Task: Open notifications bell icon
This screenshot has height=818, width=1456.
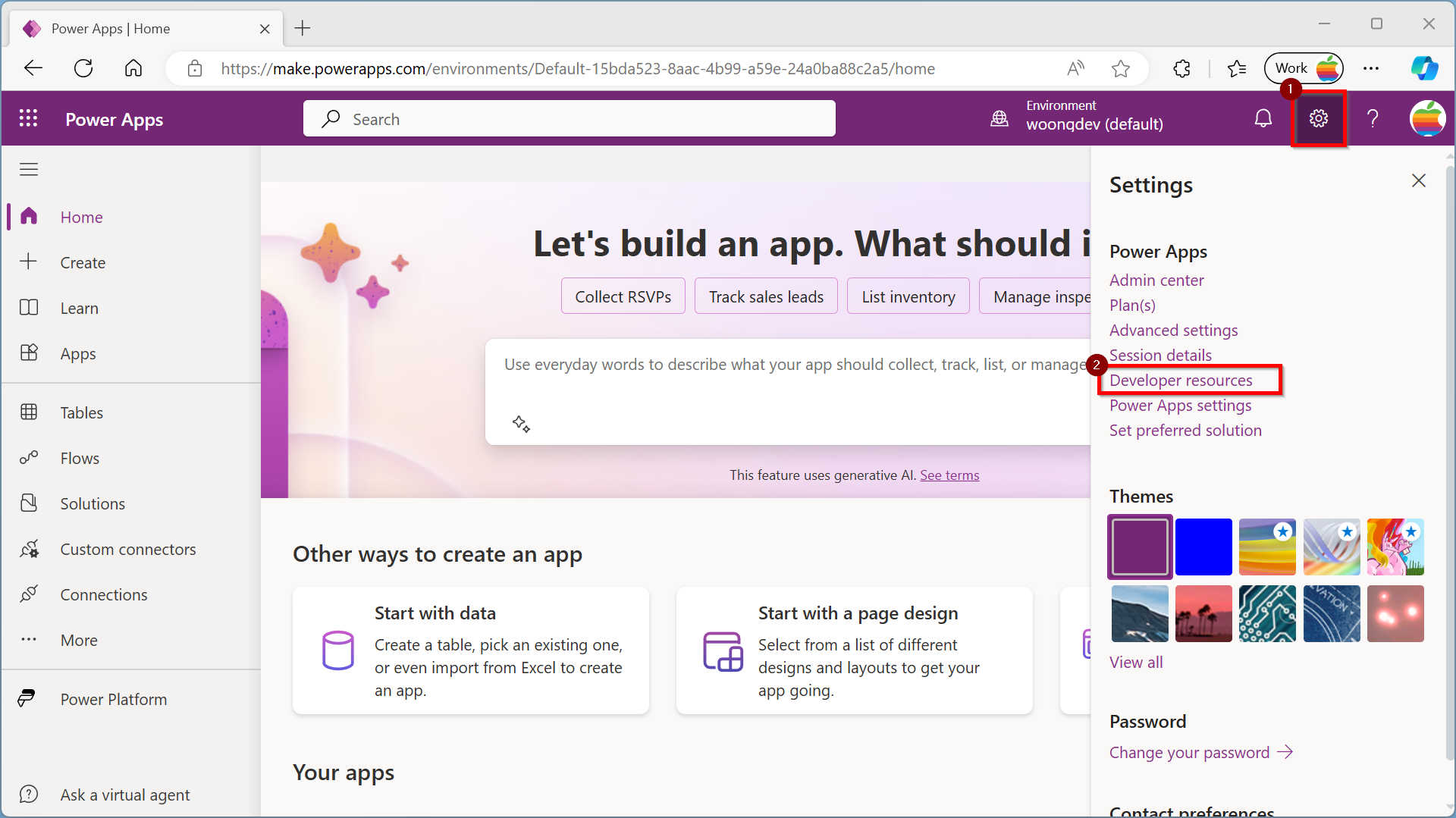Action: click(1263, 118)
